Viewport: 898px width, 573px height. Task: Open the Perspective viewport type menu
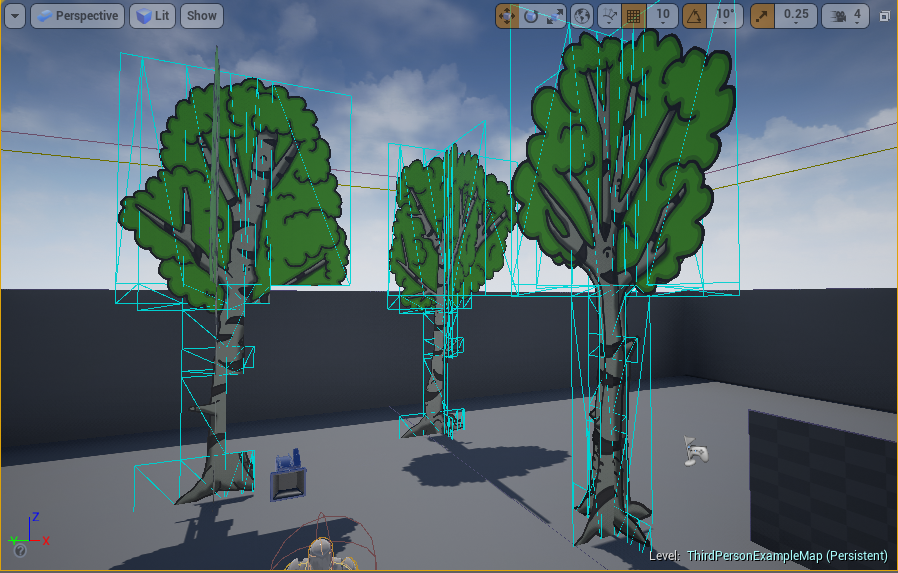(78, 16)
